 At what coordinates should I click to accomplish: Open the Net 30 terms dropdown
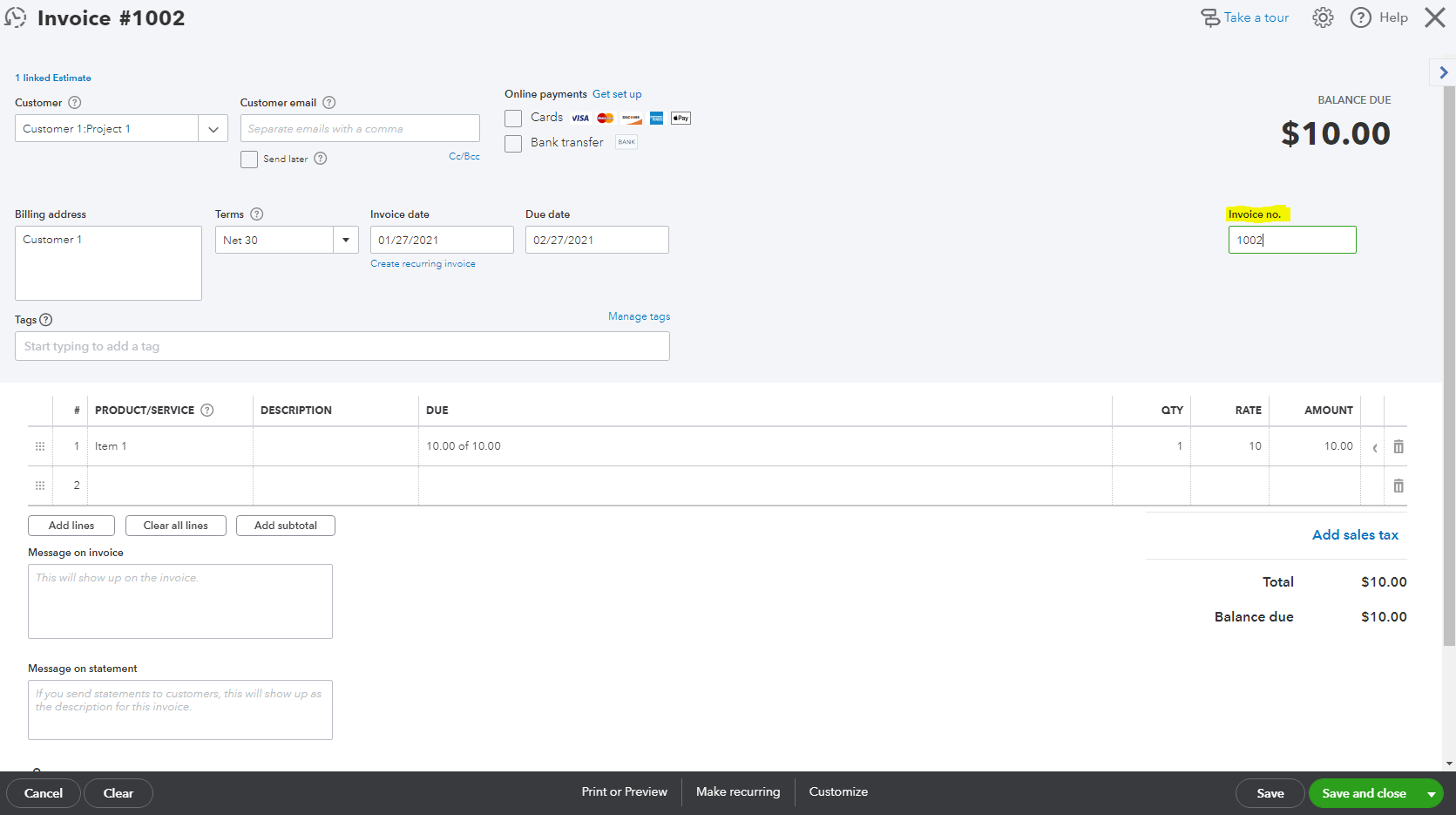(x=346, y=239)
